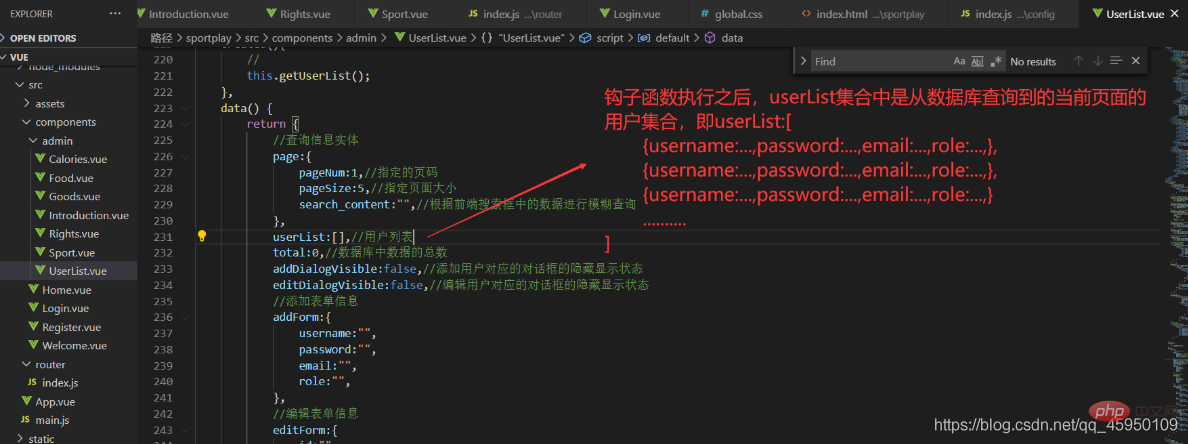Close the Find widget
The image size is (1188, 444).
1135,61
